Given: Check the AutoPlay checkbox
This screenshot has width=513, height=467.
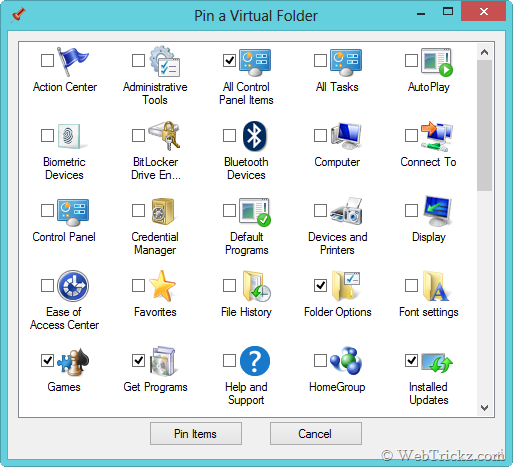Looking at the screenshot, I should pos(411,61).
